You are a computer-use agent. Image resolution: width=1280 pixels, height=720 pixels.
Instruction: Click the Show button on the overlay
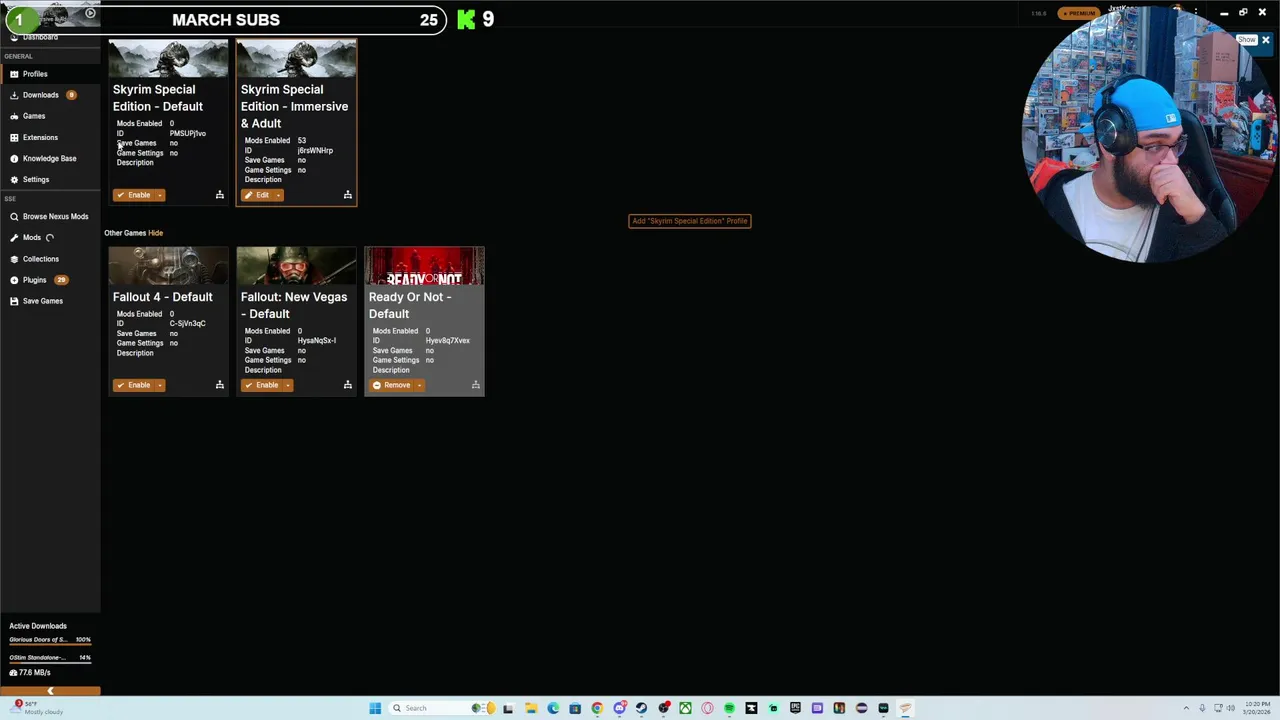click(1246, 40)
